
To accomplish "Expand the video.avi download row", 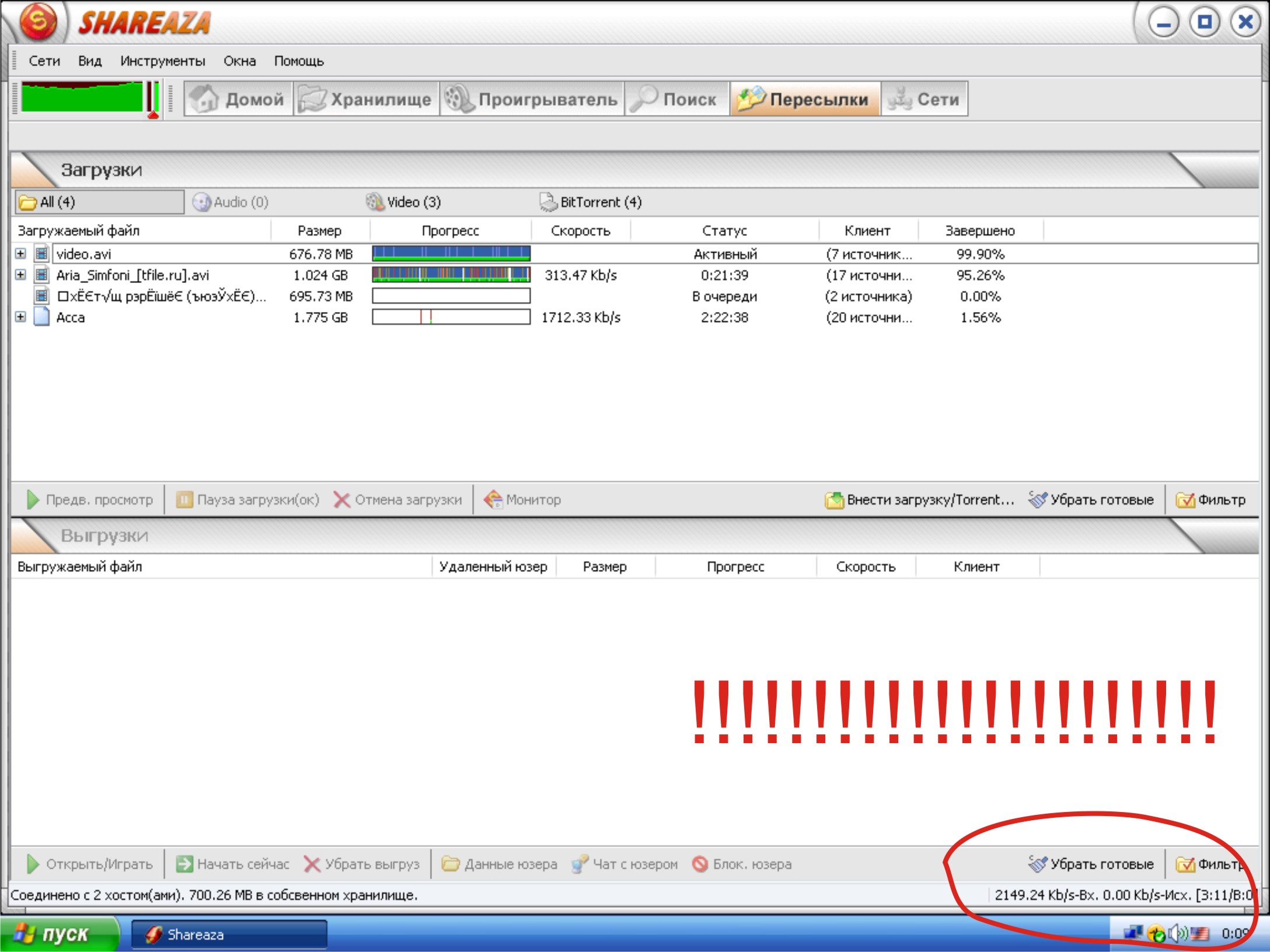I will click(x=20, y=254).
